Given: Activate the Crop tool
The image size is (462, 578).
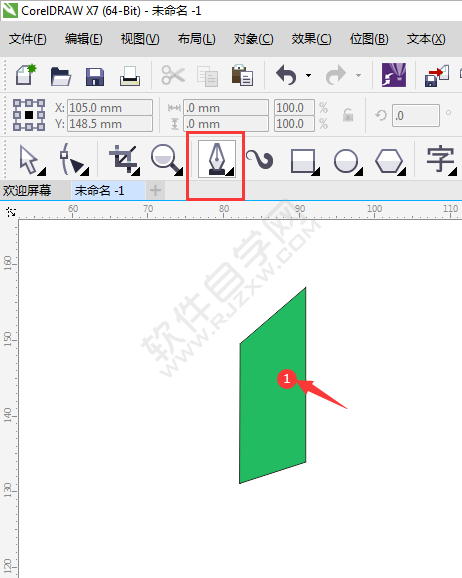Looking at the screenshot, I should point(124,160).
